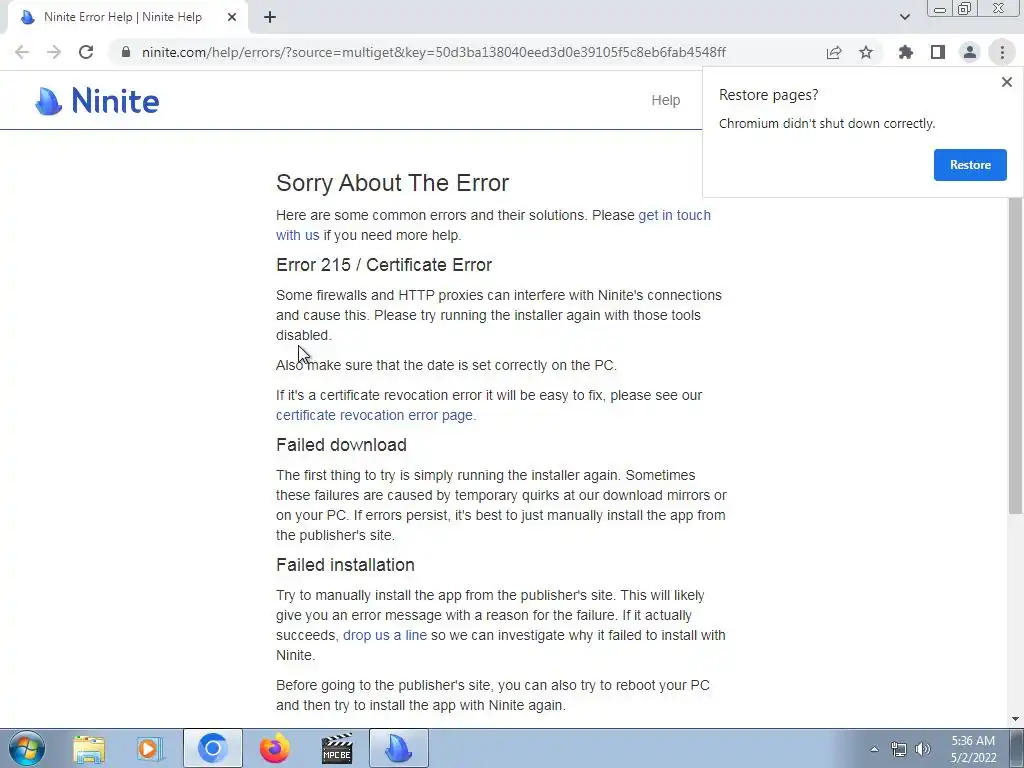1024x768 pixels.
Task: Reload the current page
Action: pyautogui.click(x=86, y=52)
